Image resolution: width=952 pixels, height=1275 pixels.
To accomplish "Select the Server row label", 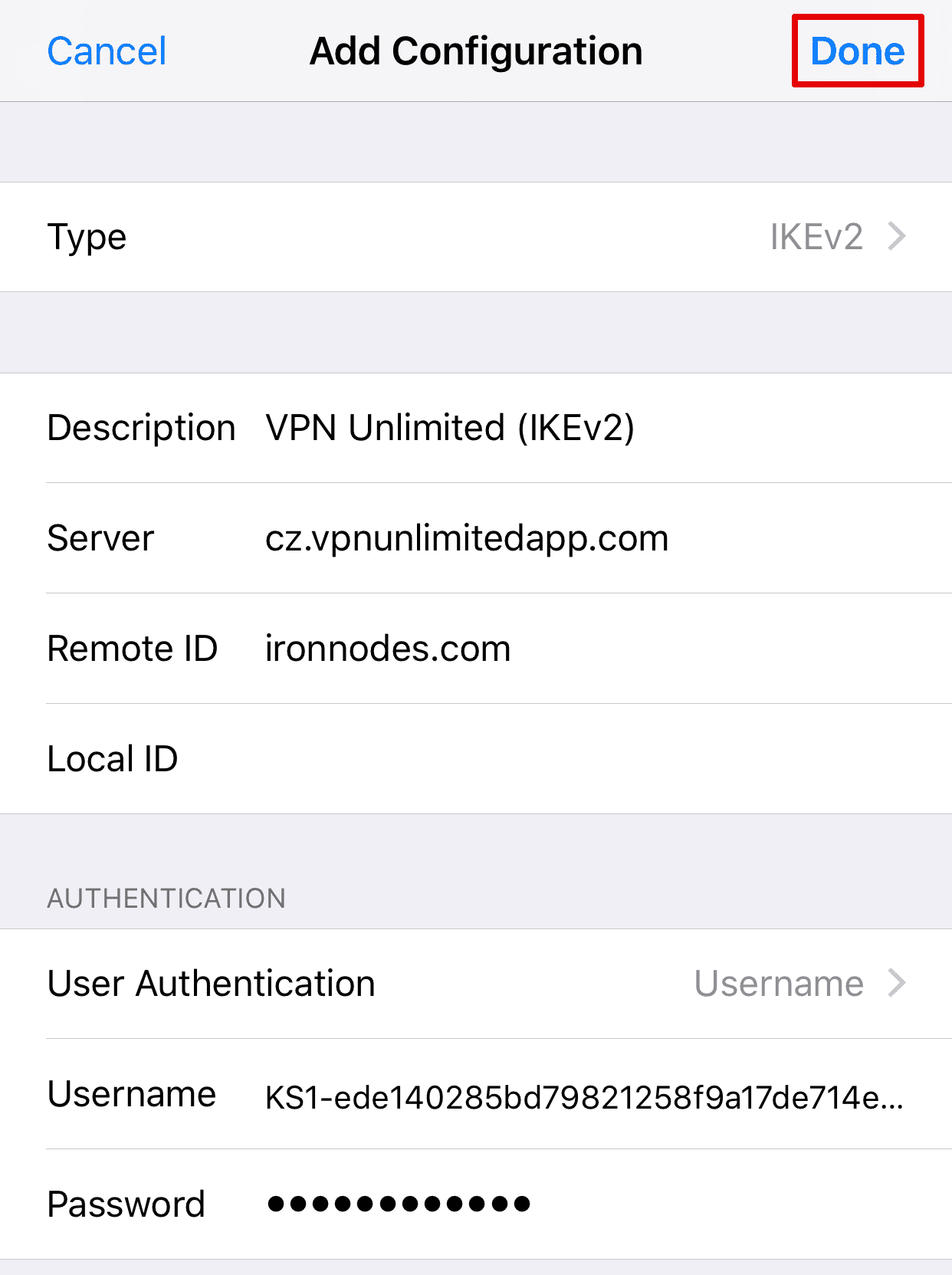I will click(x=100, y=537).
